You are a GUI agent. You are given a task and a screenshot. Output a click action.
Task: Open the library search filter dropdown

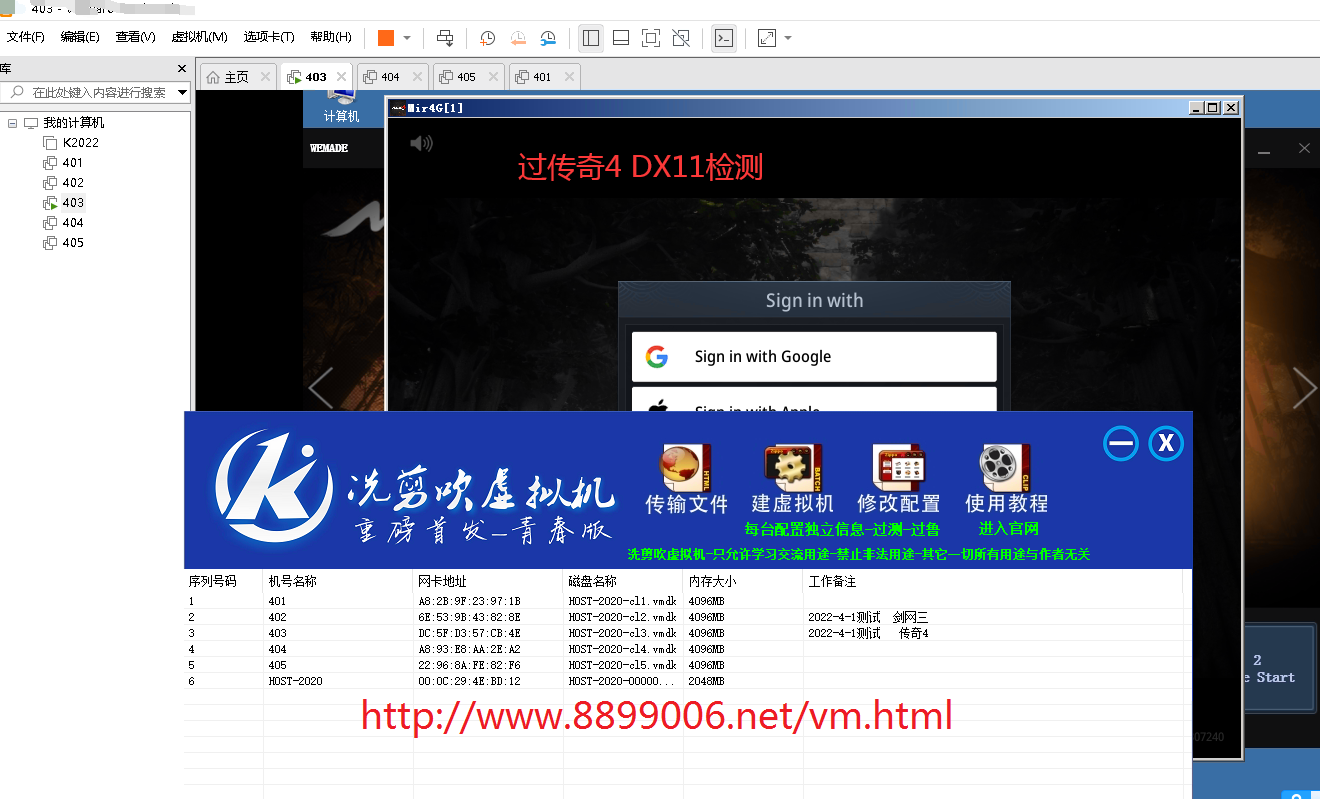(183, 92)
